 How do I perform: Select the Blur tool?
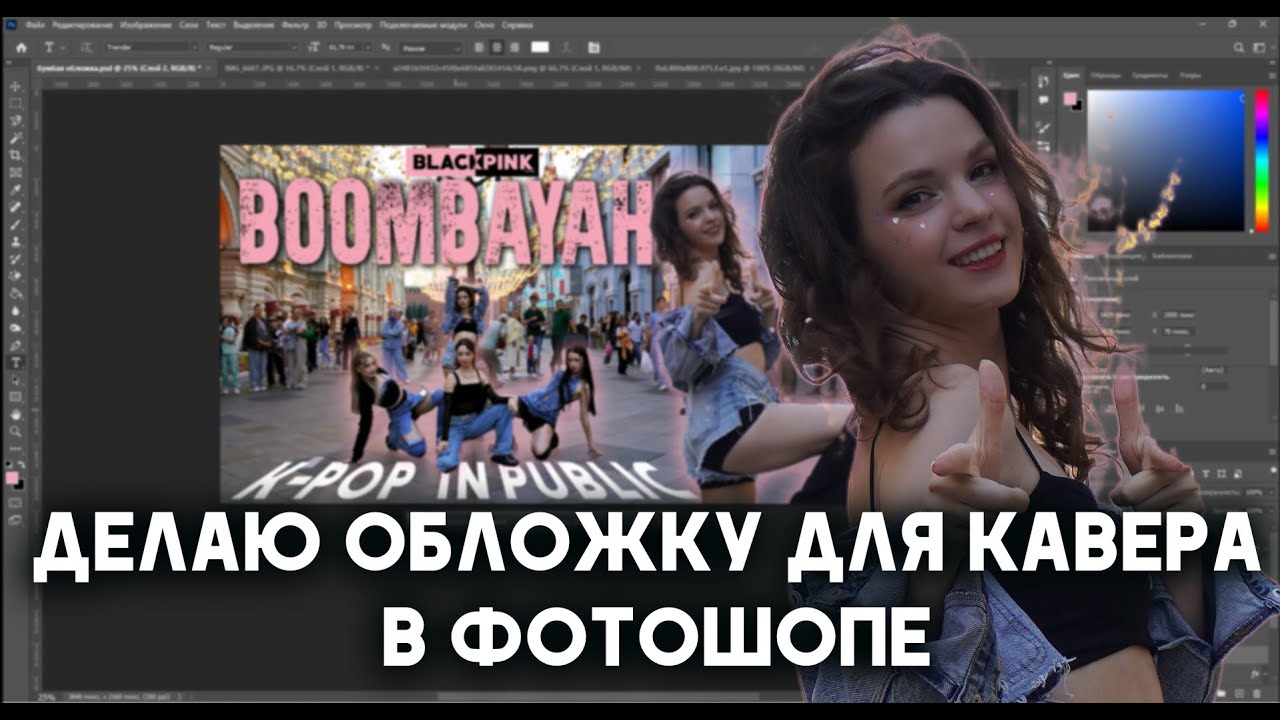pyautogui.click(x=16, y=310)
